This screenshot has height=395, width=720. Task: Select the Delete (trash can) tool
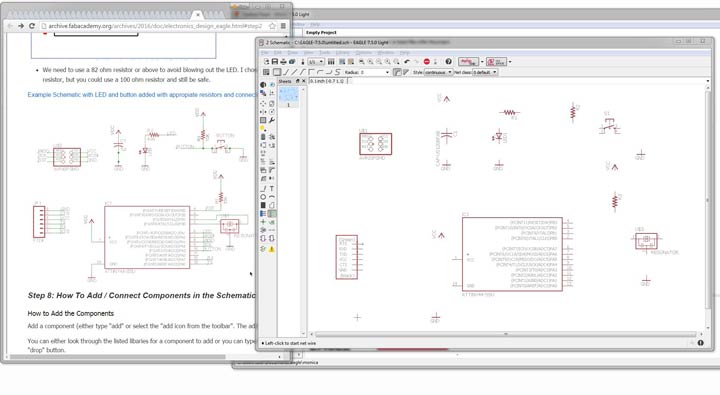coord(263,136)
